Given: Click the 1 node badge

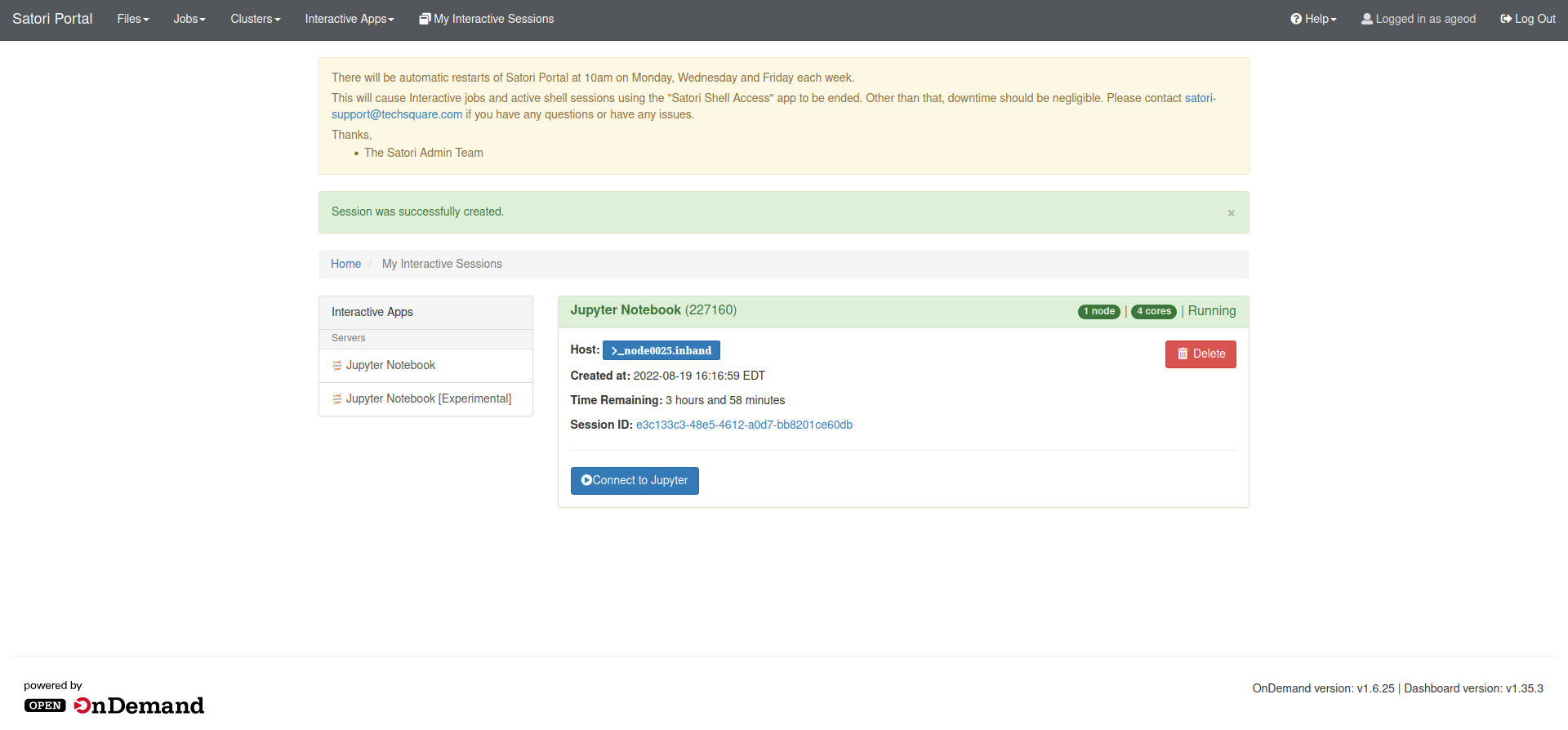Looking at the screenshot, I should tap(1099, 311).
